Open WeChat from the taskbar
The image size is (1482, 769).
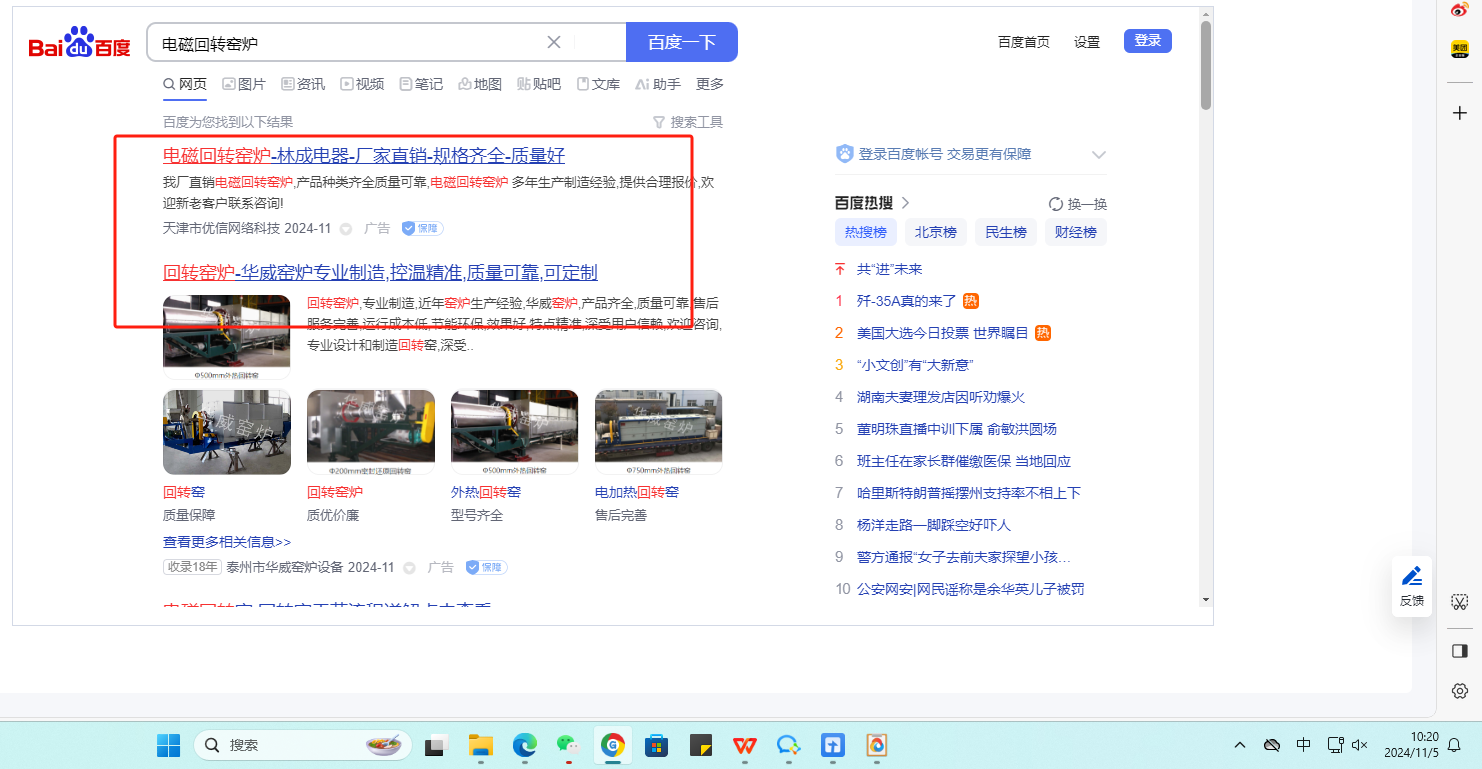tap(568, 745)
